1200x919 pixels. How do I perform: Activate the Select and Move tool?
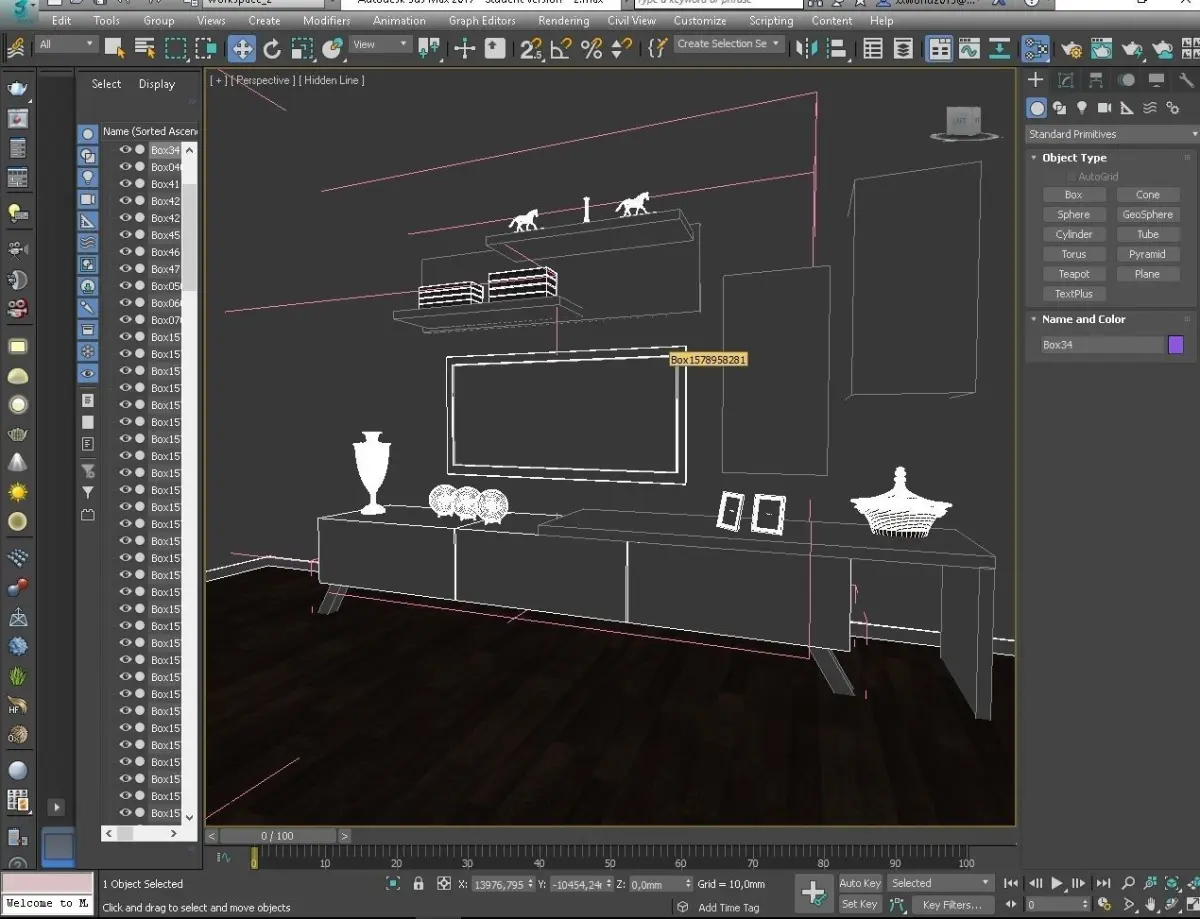[241, 48]
